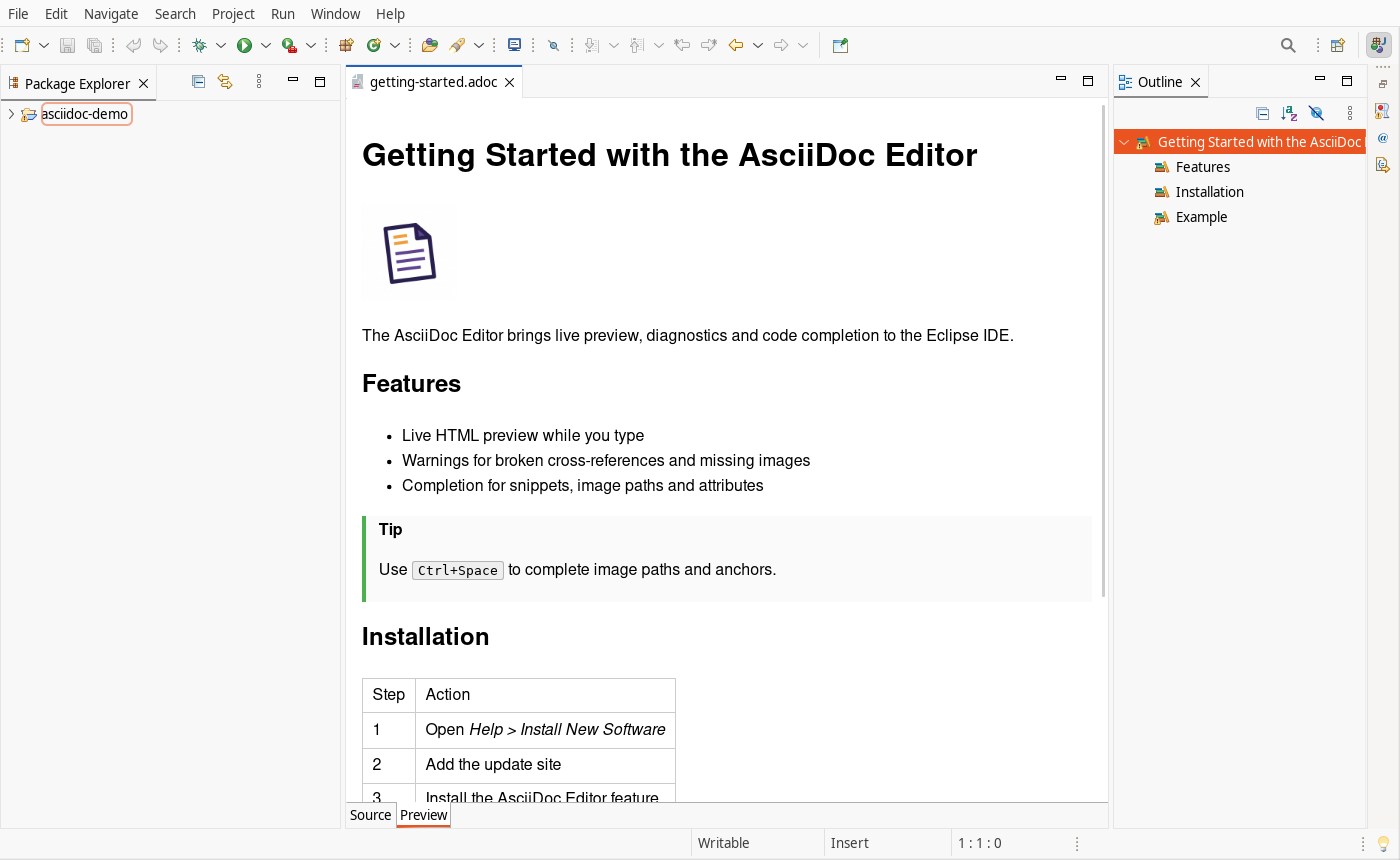Open the Declaration view icon
Viewport: 1400px width, 860px height.
click(1383, 165)
